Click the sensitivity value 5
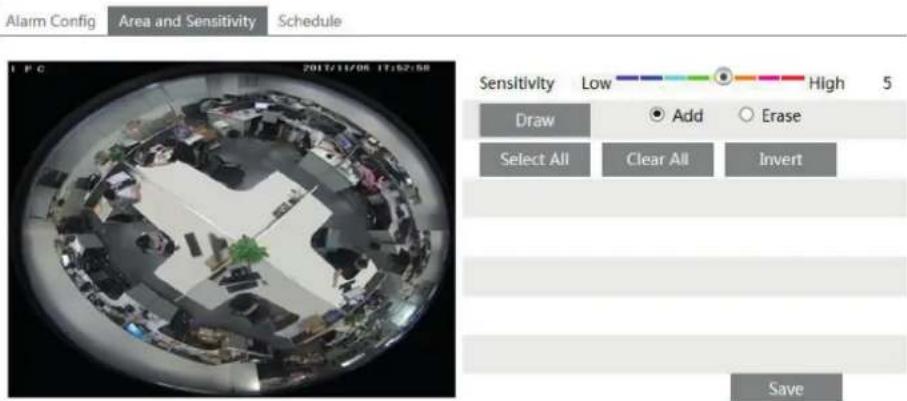The height and width of the screenshot is (401, 907). [887, 83]
